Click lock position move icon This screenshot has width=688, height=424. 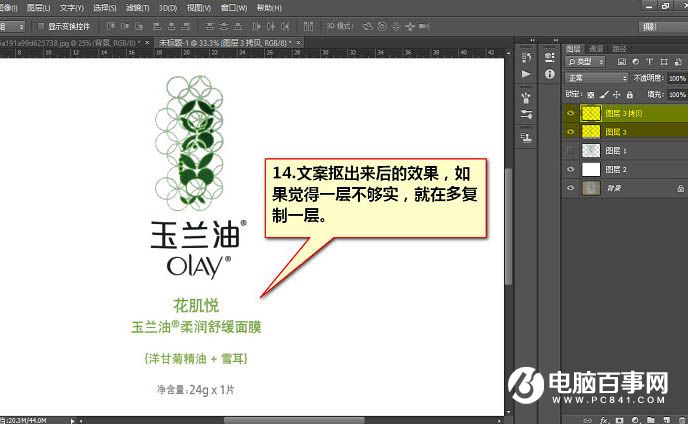pyautogui.click(x=616, y=94)
